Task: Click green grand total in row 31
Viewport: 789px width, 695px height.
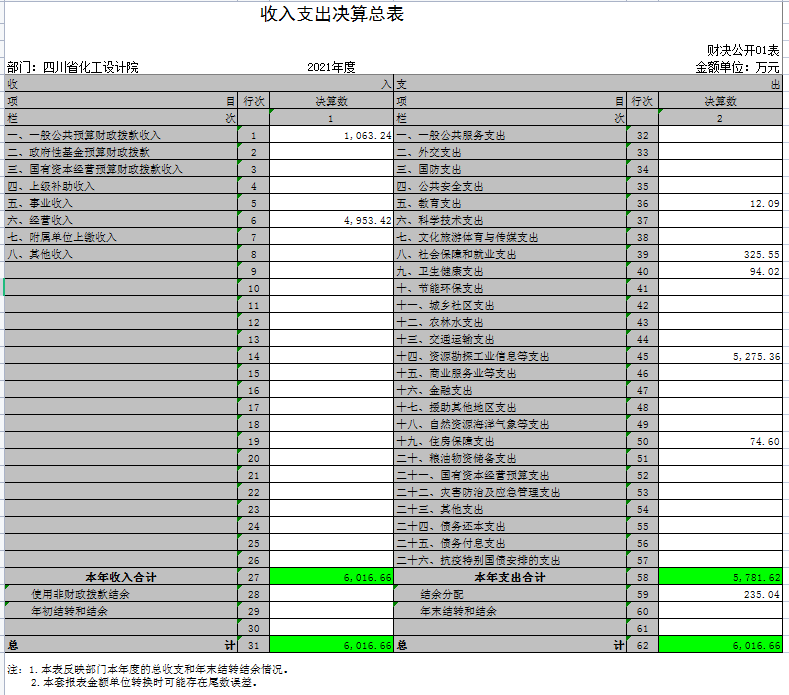Action: tap(332, 645)
